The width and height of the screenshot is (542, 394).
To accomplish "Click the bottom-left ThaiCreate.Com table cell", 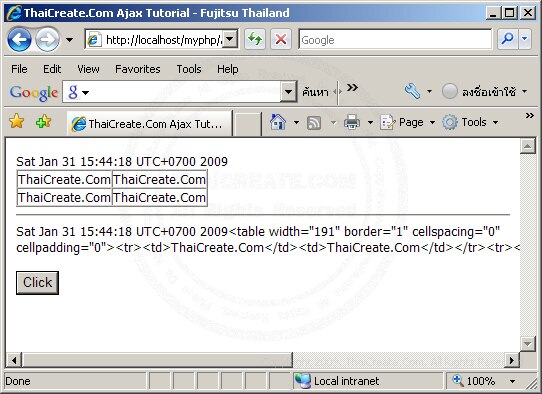I will (x=64, y=197).
